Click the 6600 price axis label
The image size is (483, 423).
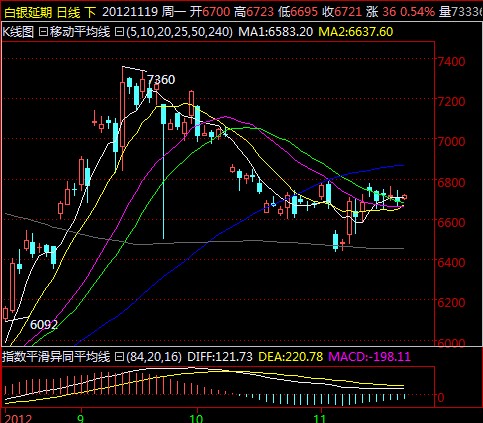pyautogui.click(x=451, y=222)
